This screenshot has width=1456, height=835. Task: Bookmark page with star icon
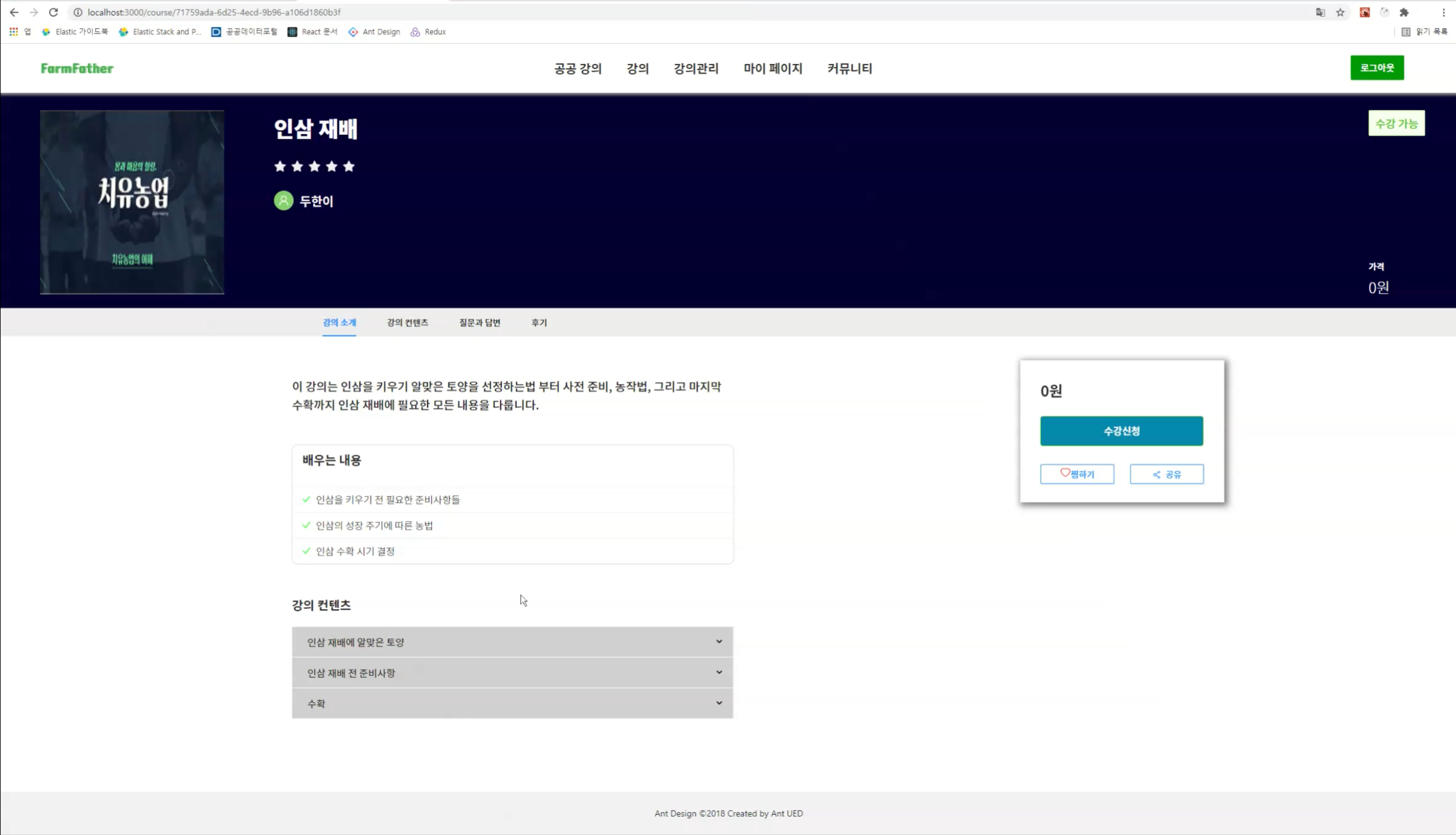point(1340,12)
